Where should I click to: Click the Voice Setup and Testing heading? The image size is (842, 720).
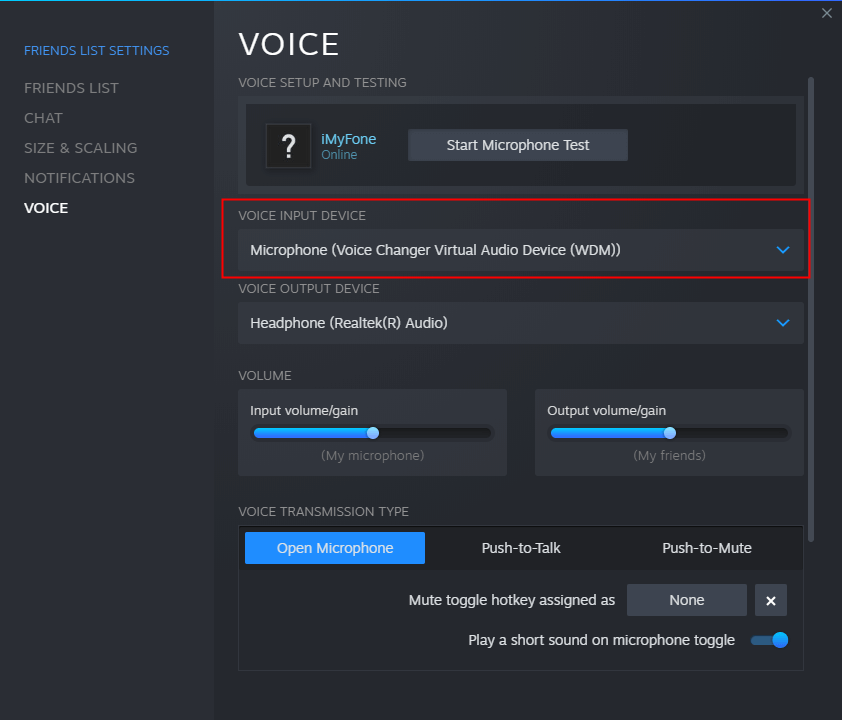click(322, 83)
